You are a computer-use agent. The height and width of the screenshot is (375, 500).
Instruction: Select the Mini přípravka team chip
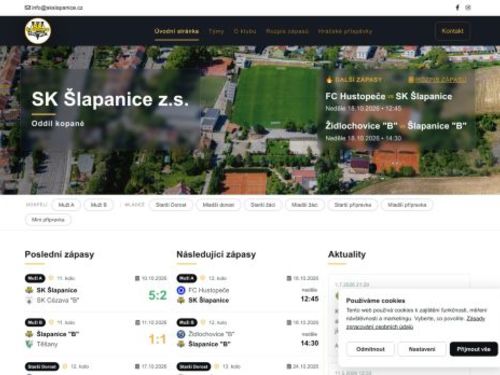[x=48, y=220]
